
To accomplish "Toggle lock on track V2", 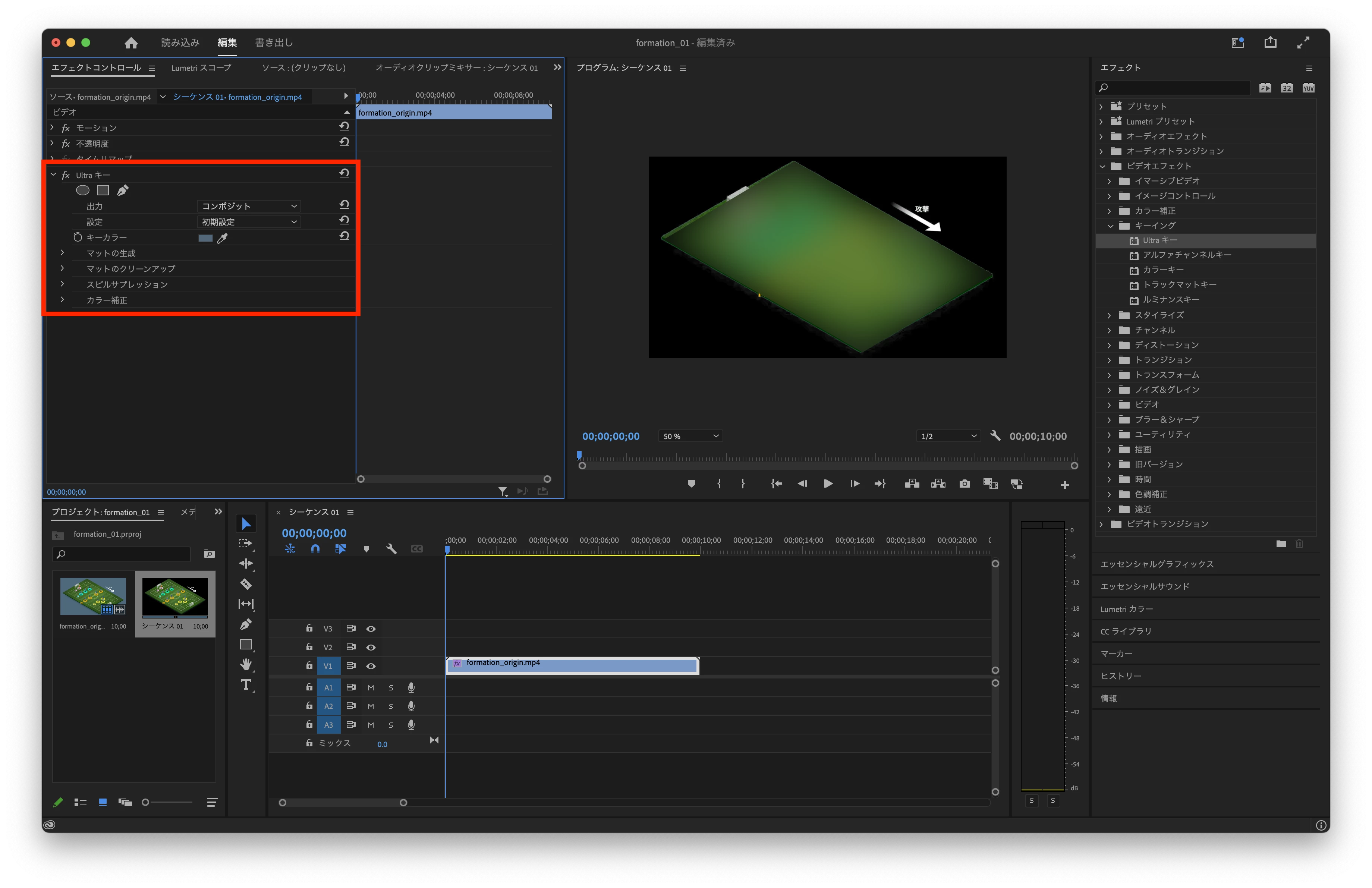I will (x=309, y=647).
